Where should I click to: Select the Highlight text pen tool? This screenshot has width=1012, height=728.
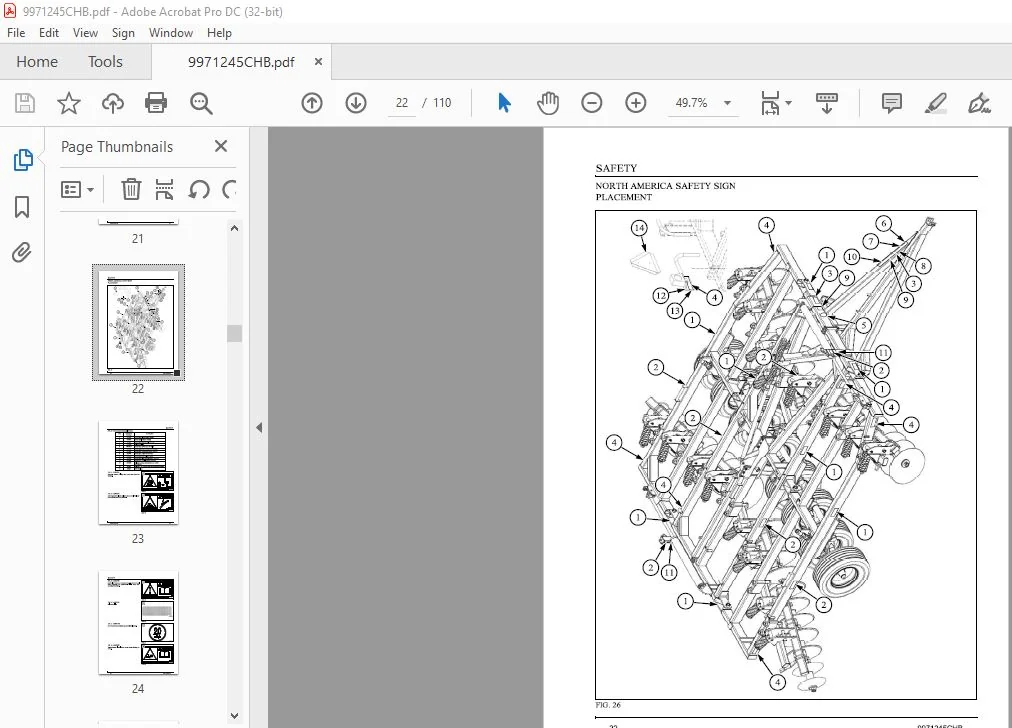935,103
